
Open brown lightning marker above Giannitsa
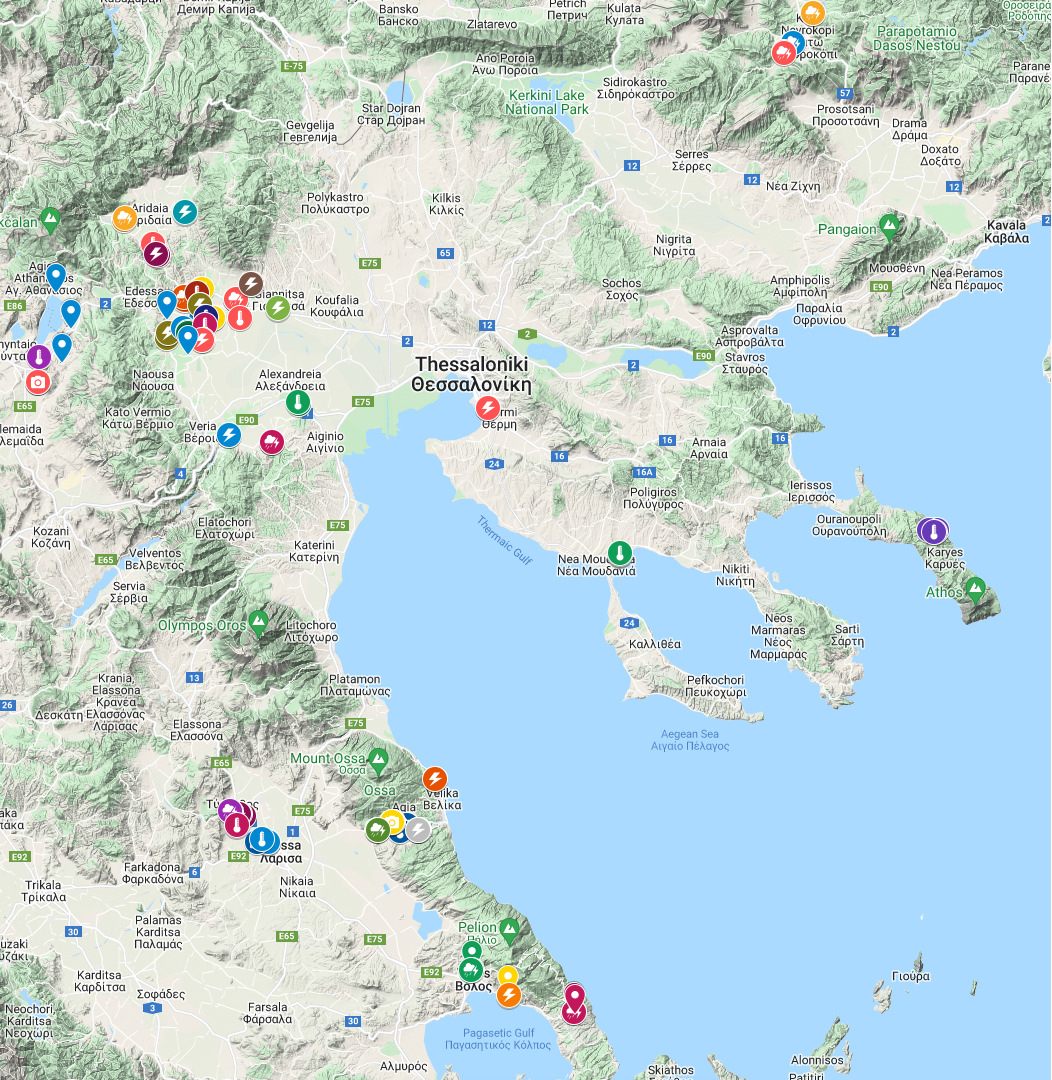click(x=251, y=283)
